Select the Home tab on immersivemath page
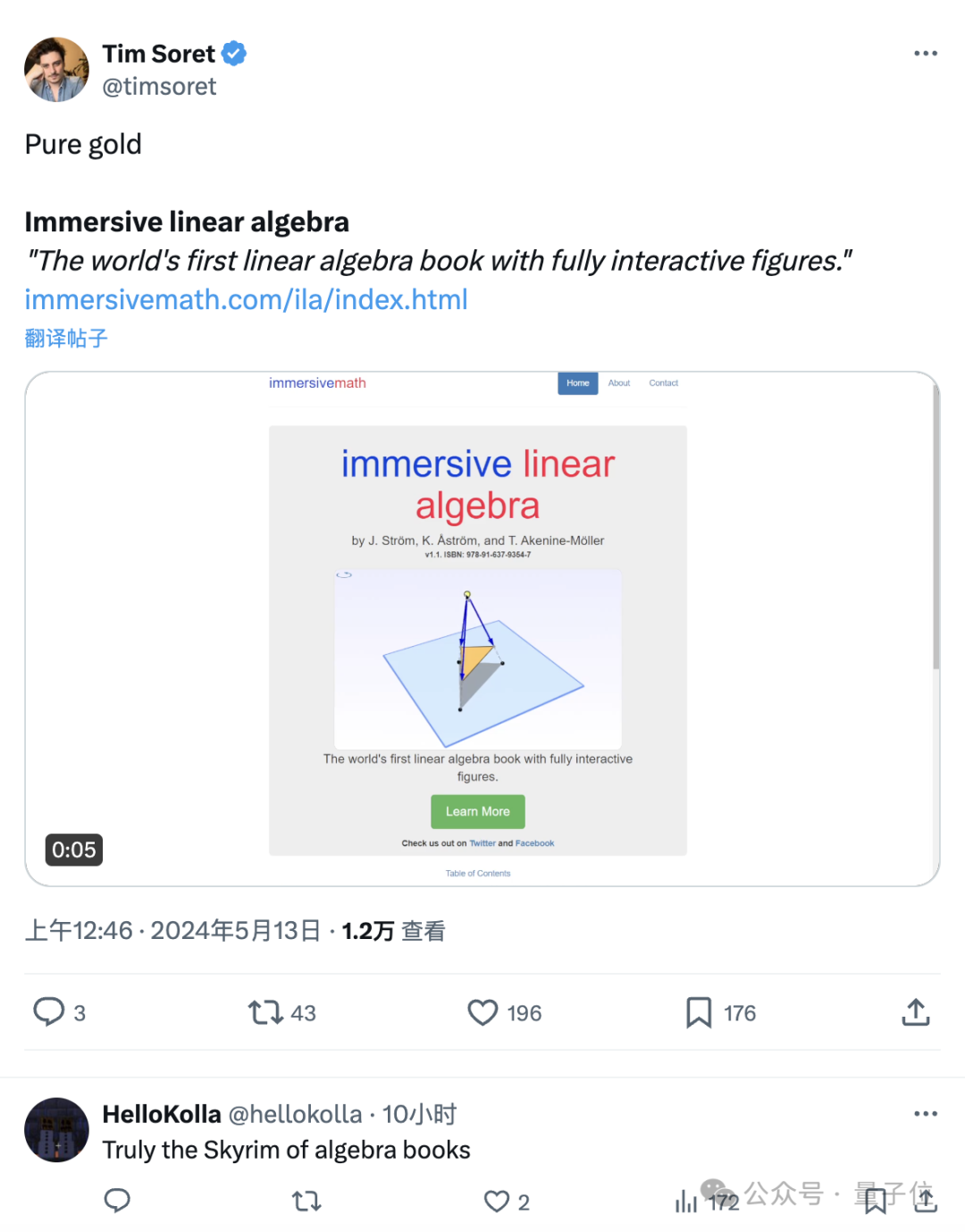Image resolution: width=965 pixels, height=1232 pixels. coord(578,383)
